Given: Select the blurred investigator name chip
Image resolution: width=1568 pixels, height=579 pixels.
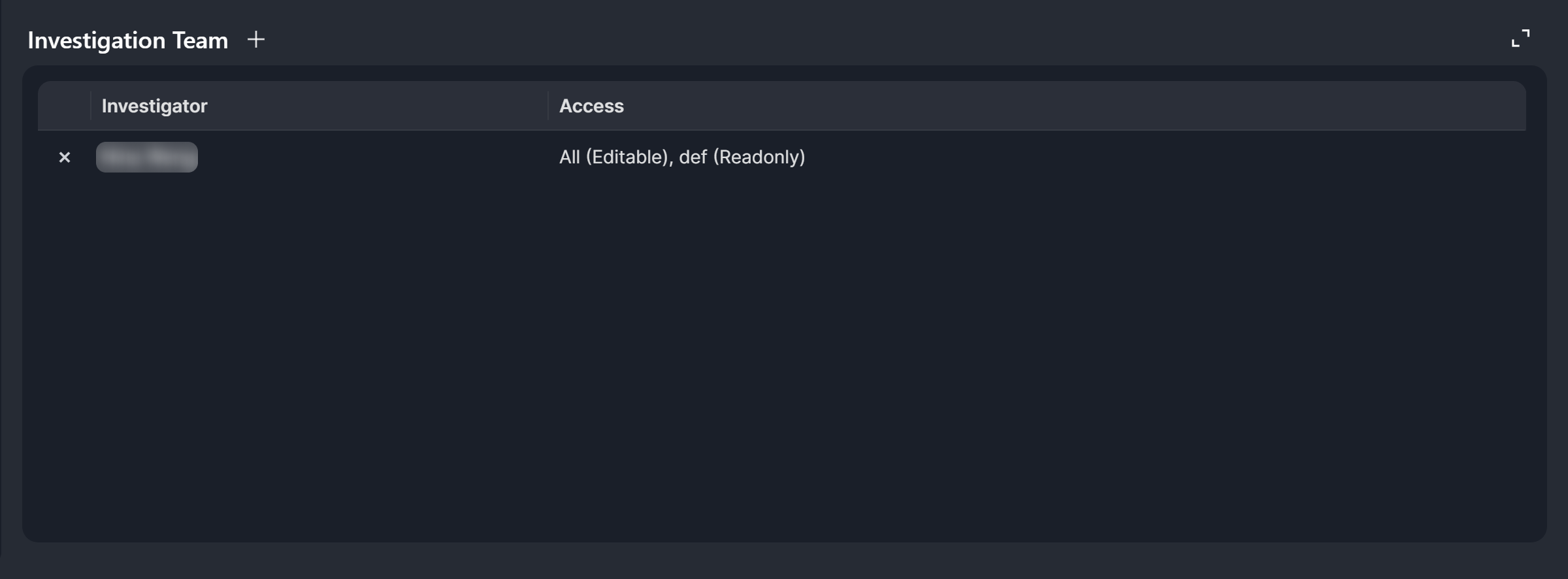Looking at the screenshot, I should tap(147, 157).
